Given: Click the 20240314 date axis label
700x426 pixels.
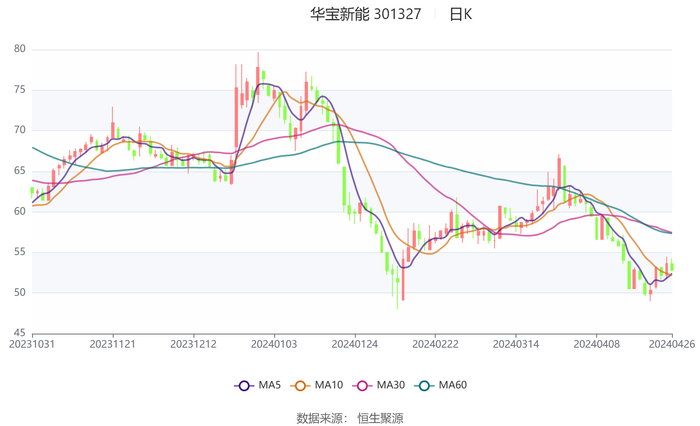Looking at the screenshot, I should [x=516, y=343].
